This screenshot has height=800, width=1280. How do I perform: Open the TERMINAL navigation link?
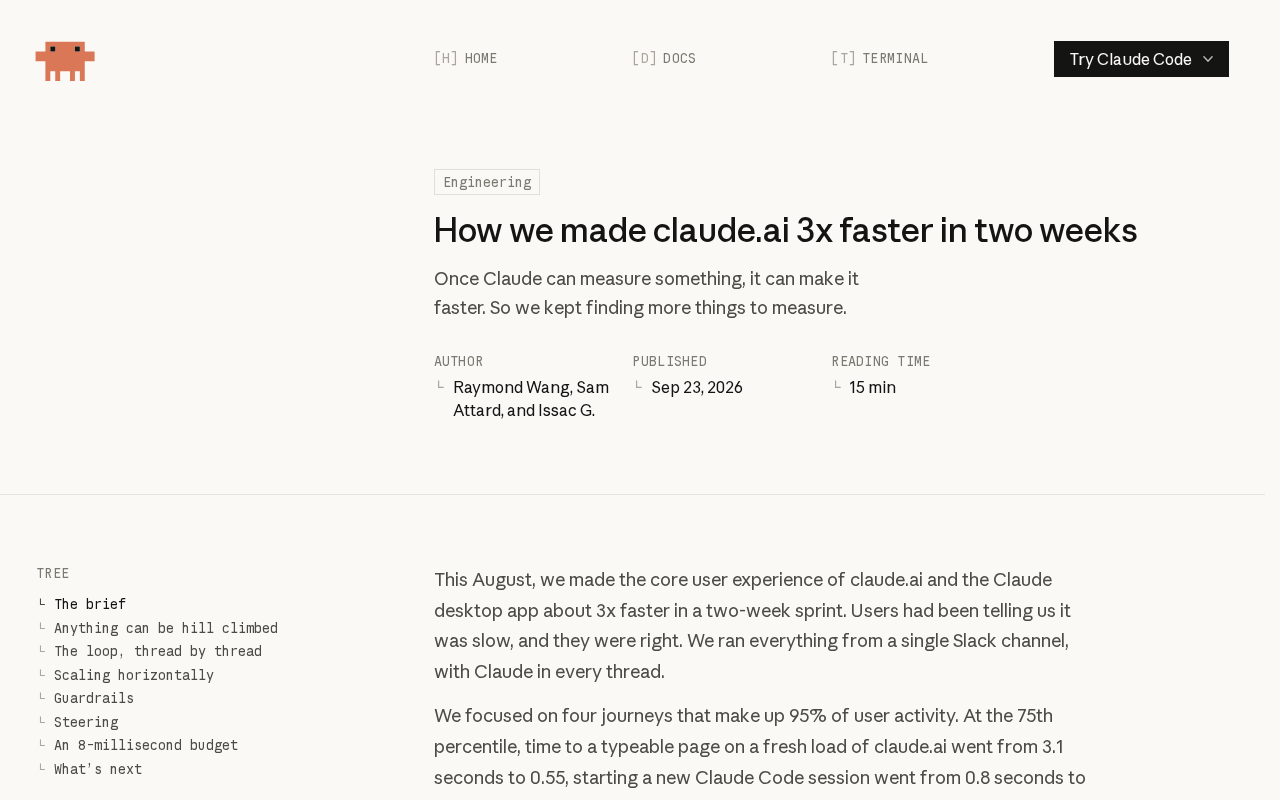coord(880,58)
